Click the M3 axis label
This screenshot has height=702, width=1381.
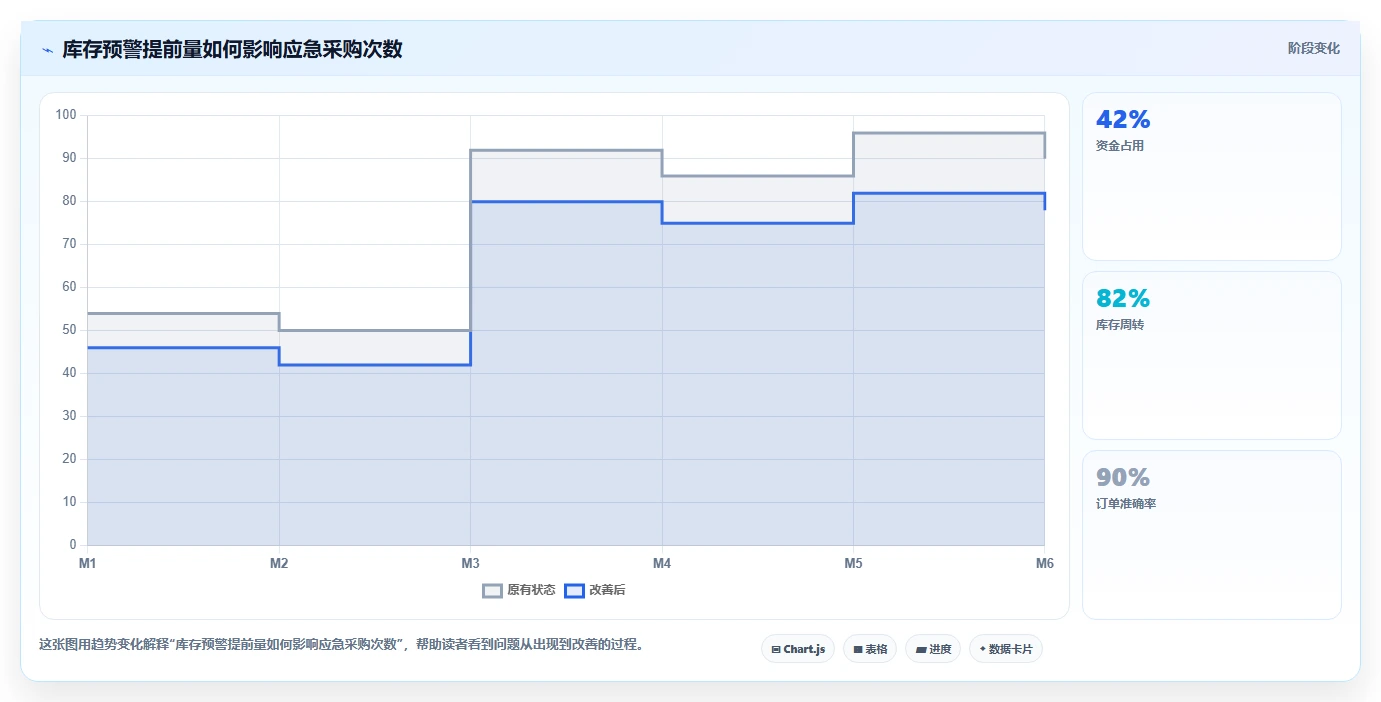[x=470, y=564]
